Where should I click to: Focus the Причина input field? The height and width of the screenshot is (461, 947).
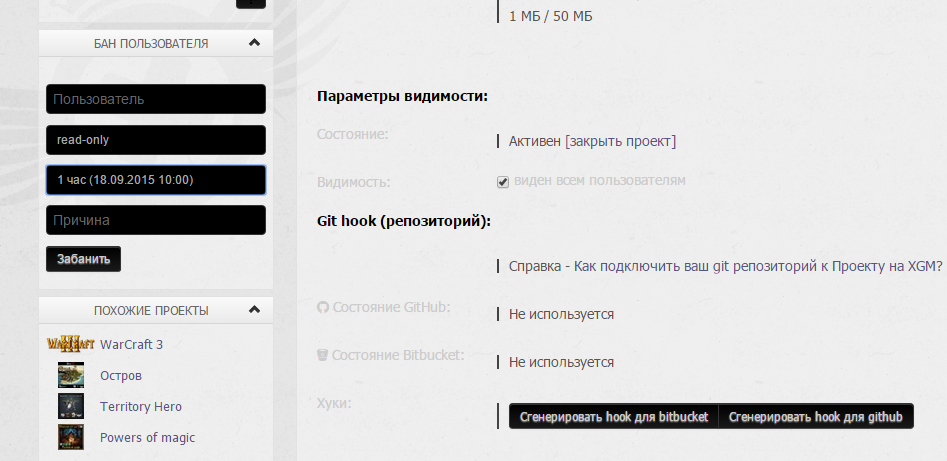(x=156, y=220)
